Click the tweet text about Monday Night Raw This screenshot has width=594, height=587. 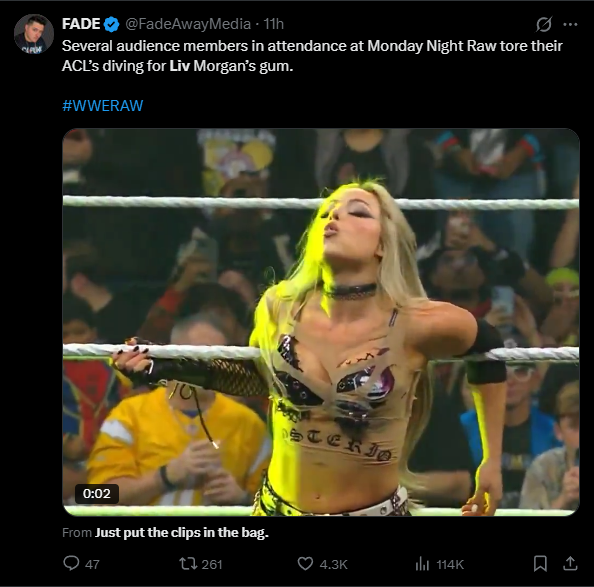(312, 56)
